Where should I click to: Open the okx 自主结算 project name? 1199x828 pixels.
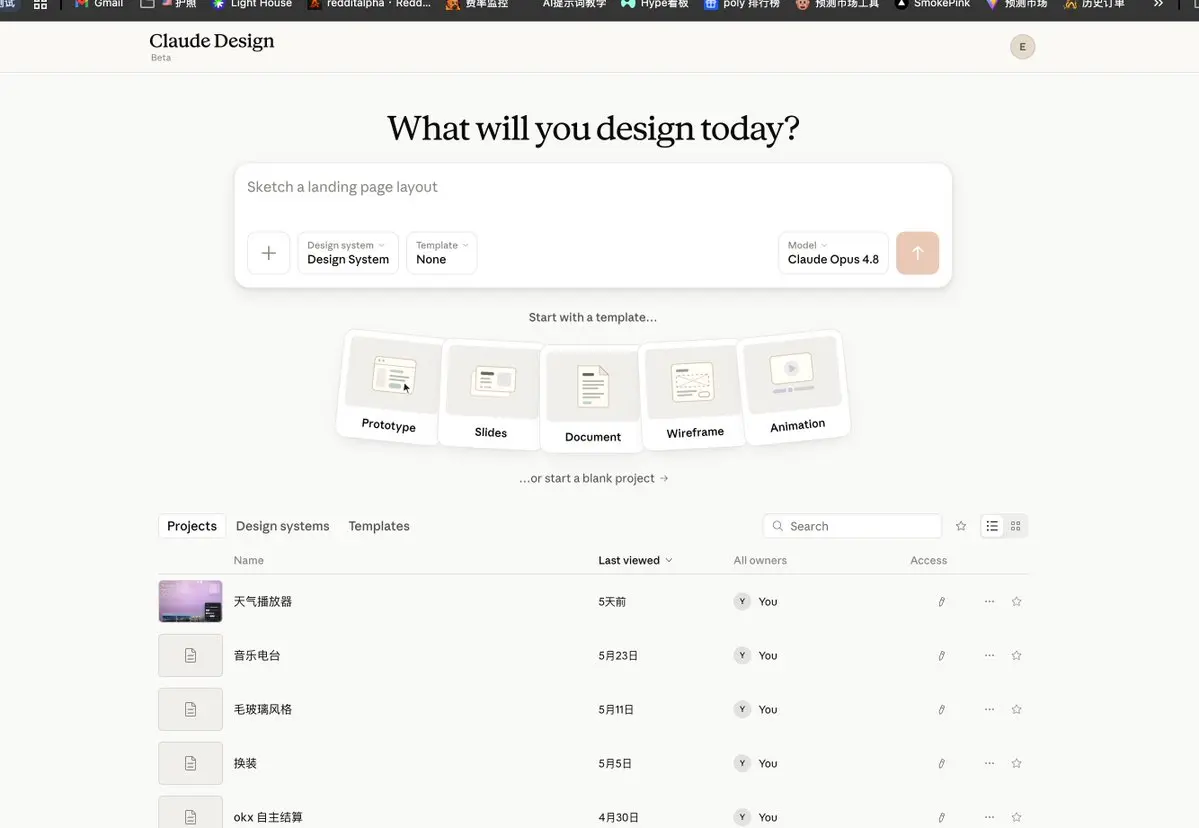point(268,817)
